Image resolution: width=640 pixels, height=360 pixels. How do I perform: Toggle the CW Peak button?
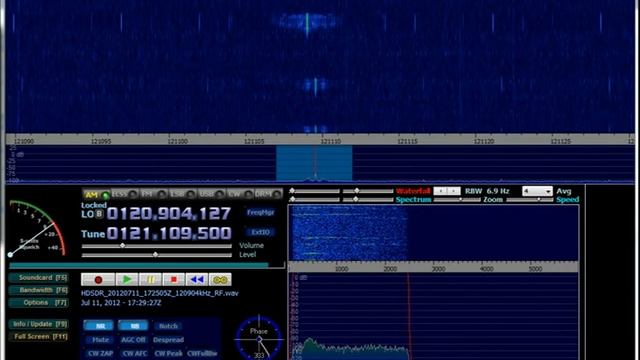click(x=168, y=353)
